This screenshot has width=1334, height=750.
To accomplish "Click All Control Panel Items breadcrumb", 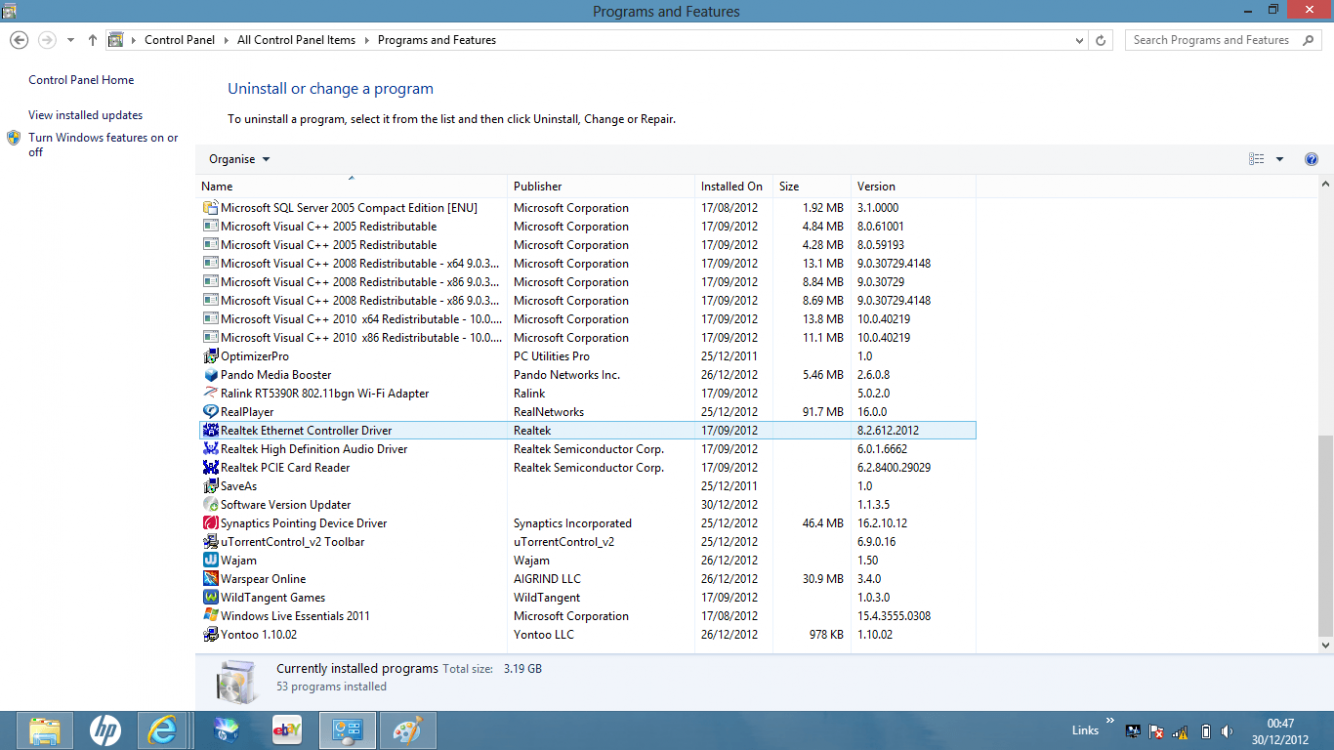I will pyautogui.click(x=296, y=40).
